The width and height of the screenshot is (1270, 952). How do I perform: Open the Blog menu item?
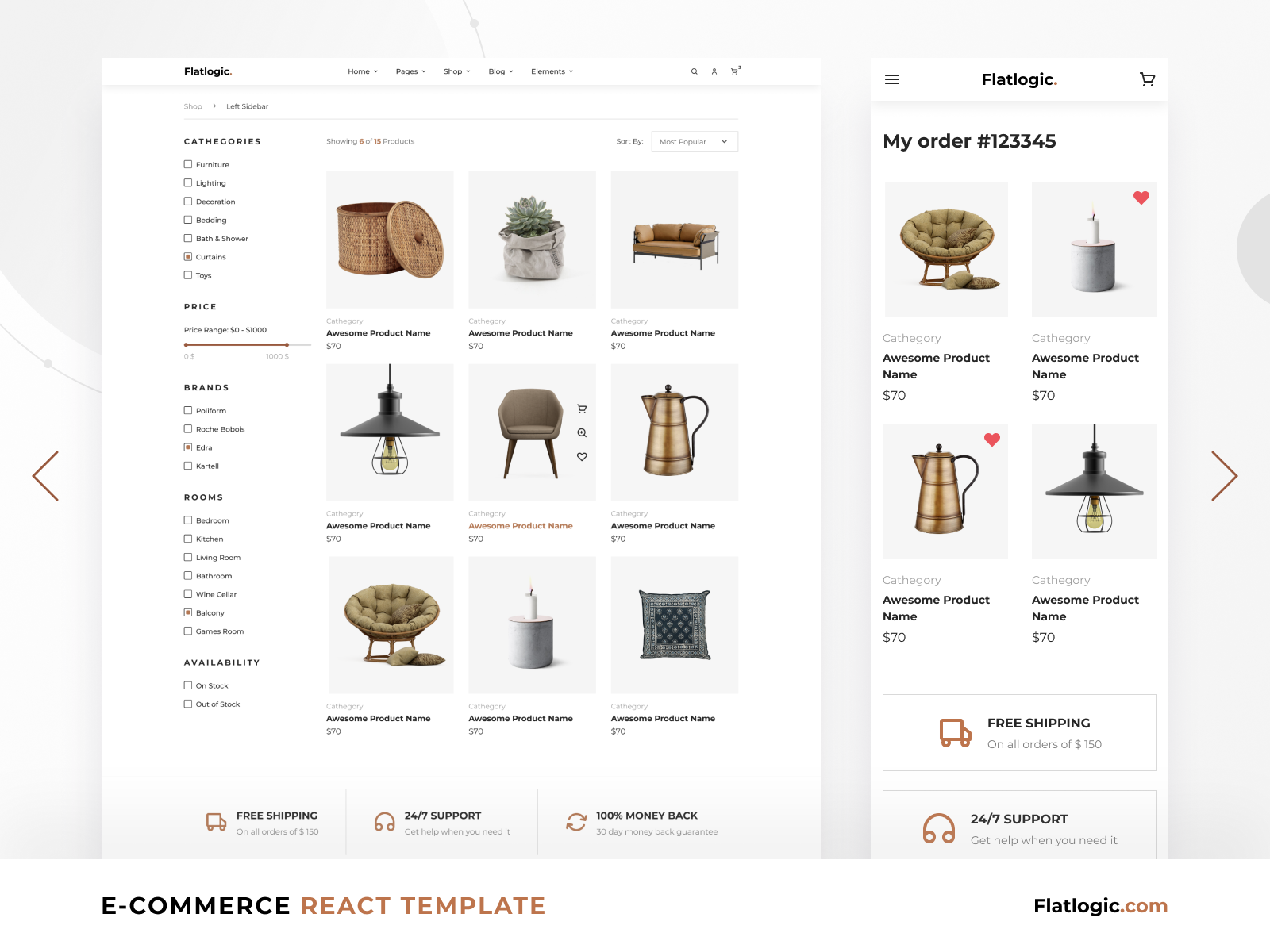(500, 71)
